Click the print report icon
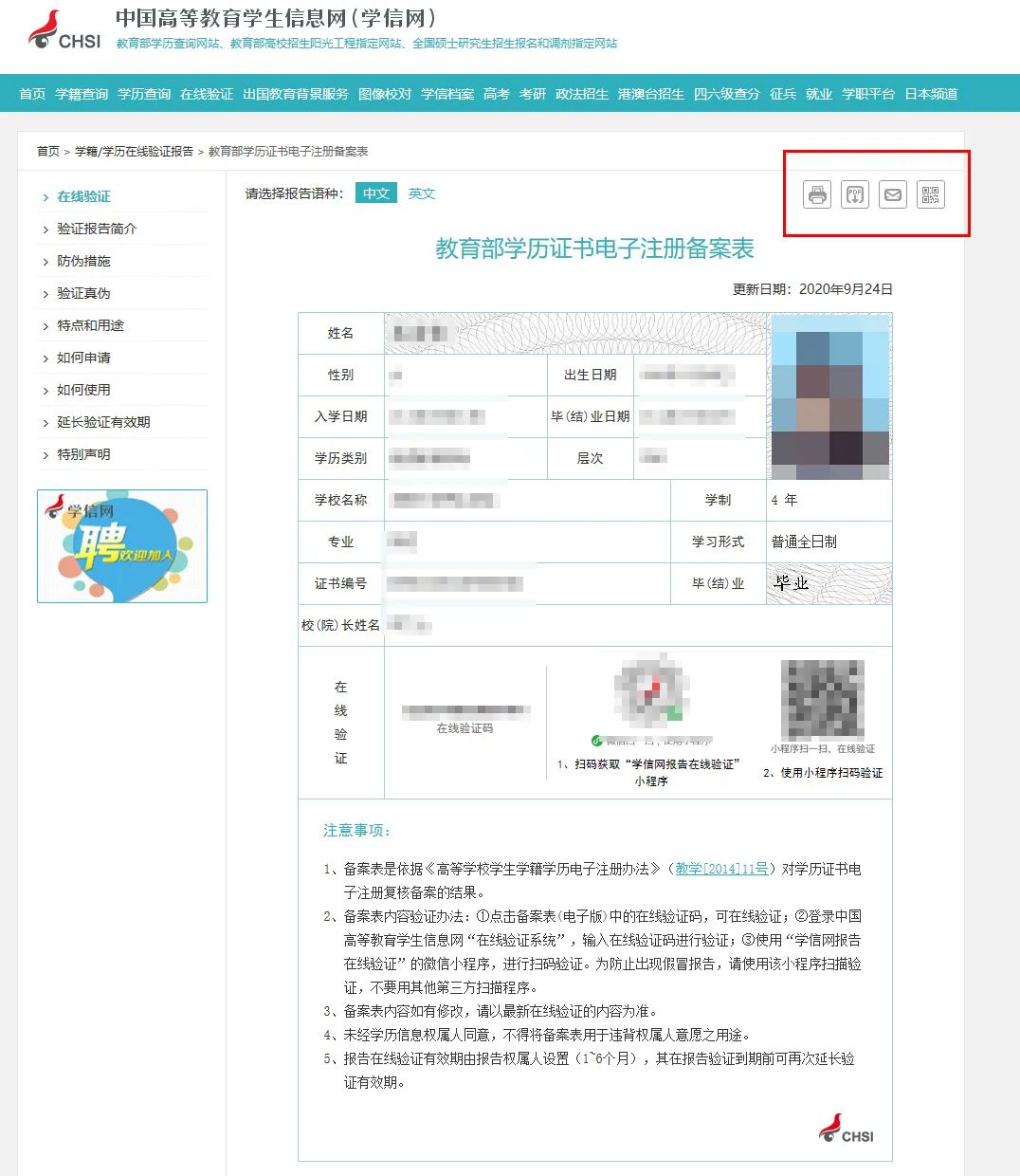This screenshot has height=1176, width=1020. (817, 195)
